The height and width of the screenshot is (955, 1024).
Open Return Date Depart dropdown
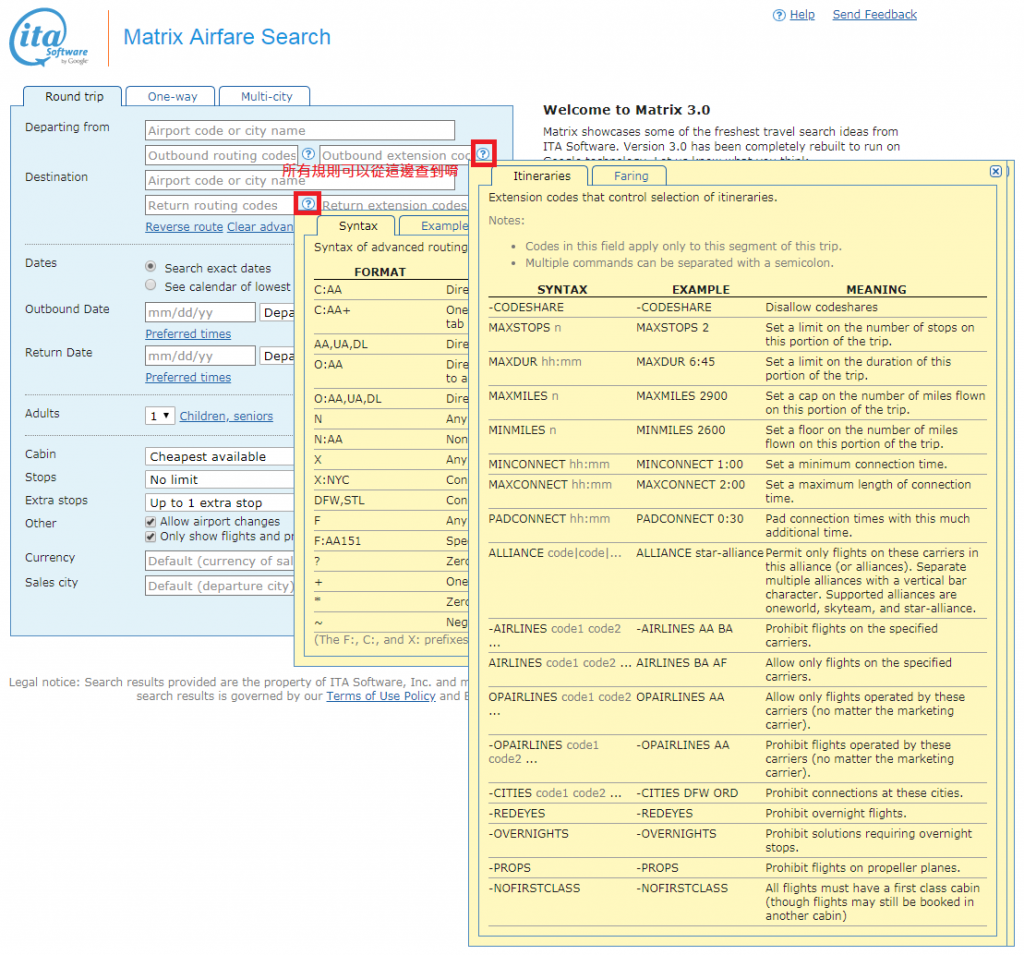(277, 356)
